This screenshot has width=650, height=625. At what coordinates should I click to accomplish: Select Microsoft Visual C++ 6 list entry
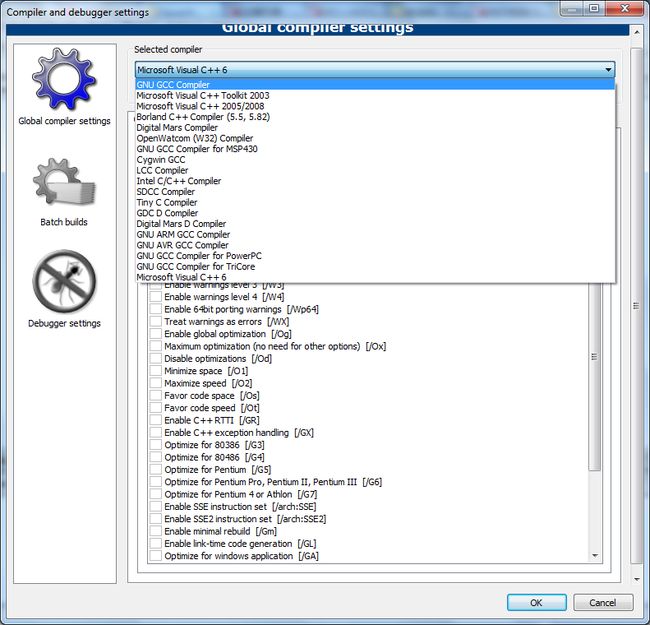tap(375, 277)
